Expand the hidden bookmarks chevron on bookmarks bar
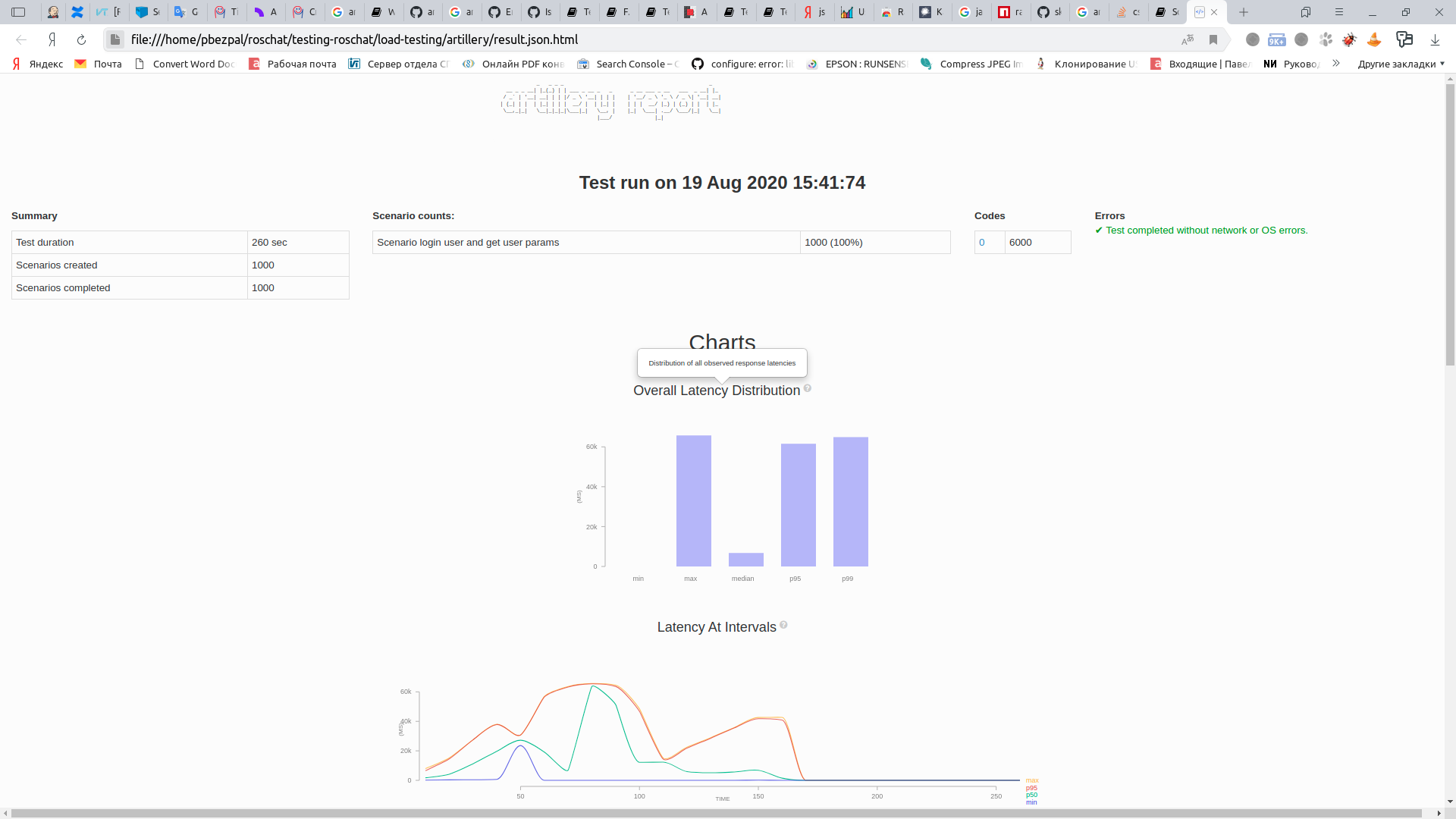 pyautogui.click(x=1336, y=64)
